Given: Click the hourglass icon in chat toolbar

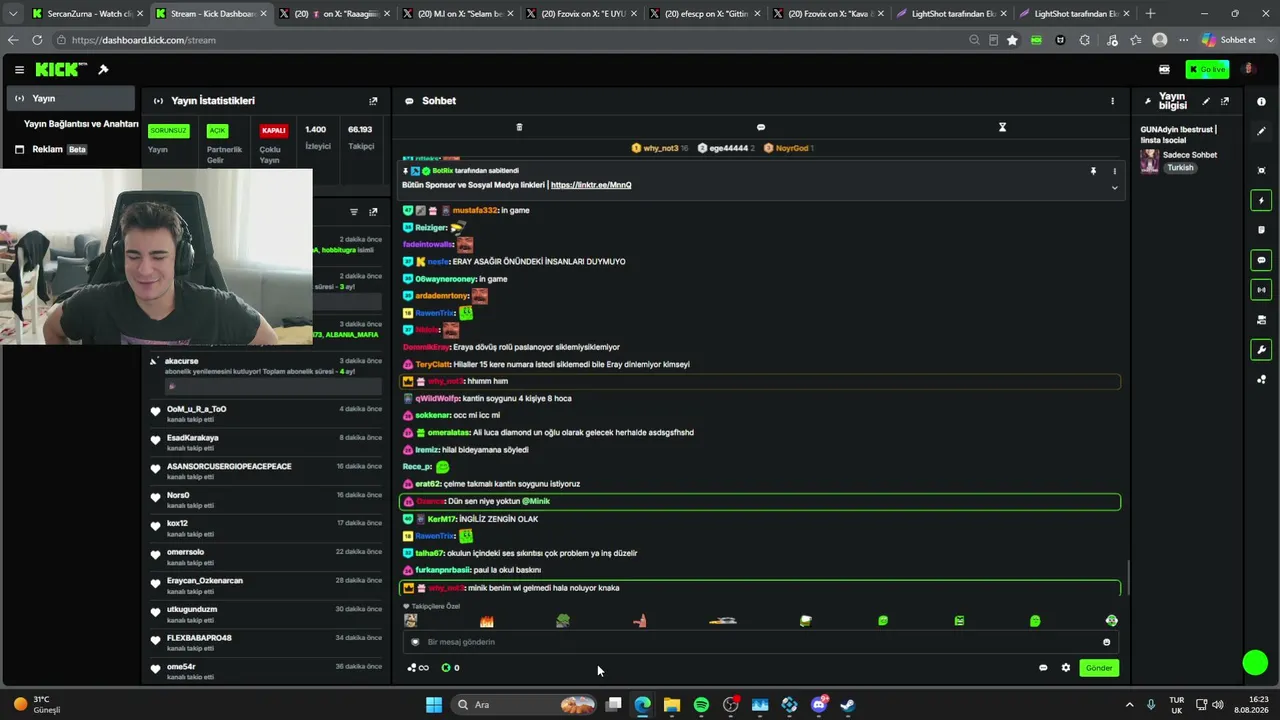Looking at the screenshot, I should [x=1002, y=127].
